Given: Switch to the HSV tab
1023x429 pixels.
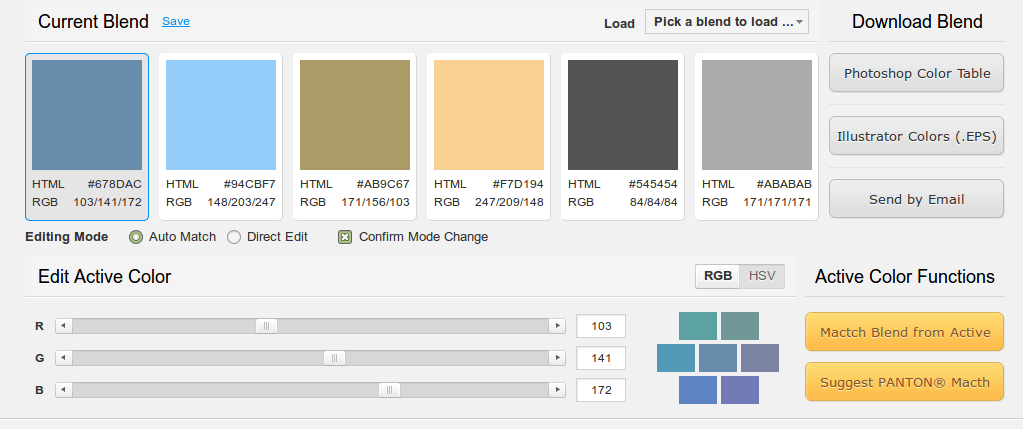Looking at the screenshot, I should 762,276.
